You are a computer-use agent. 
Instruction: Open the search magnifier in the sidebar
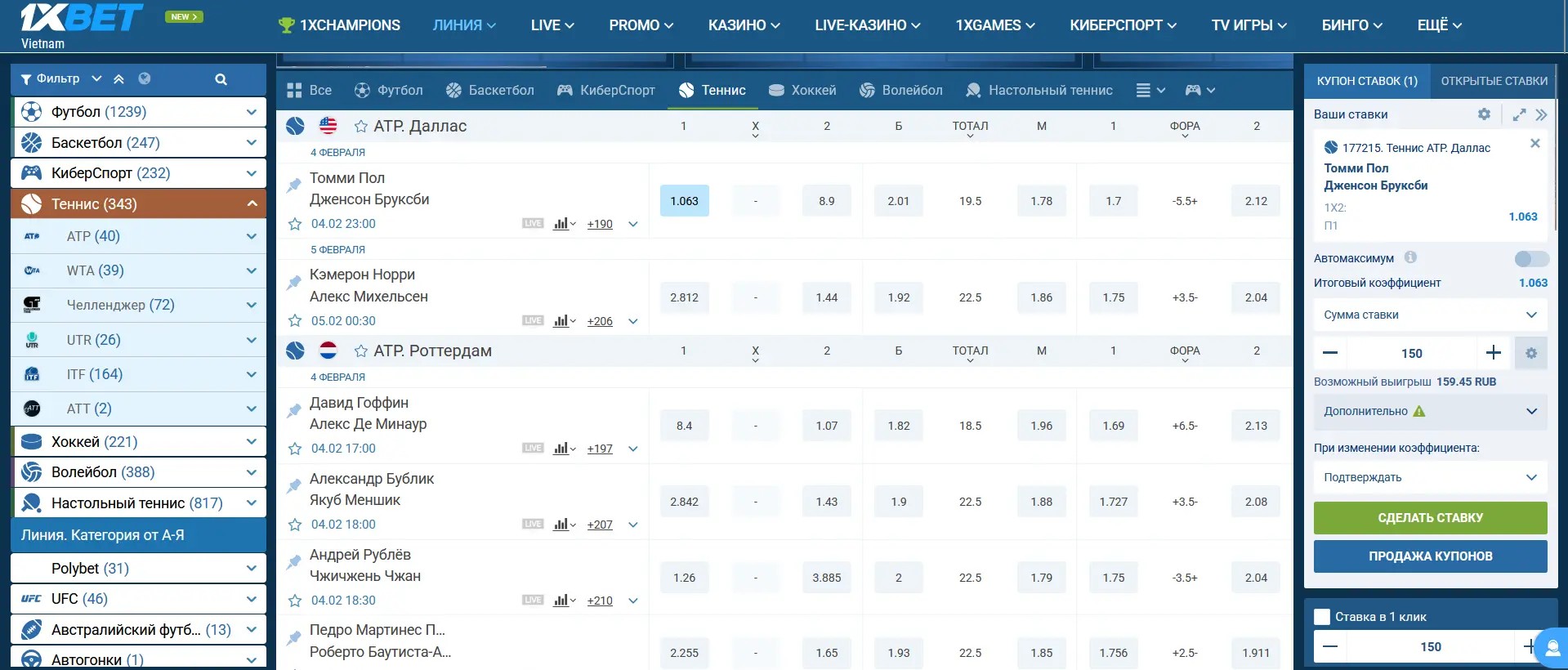[221, 79]
